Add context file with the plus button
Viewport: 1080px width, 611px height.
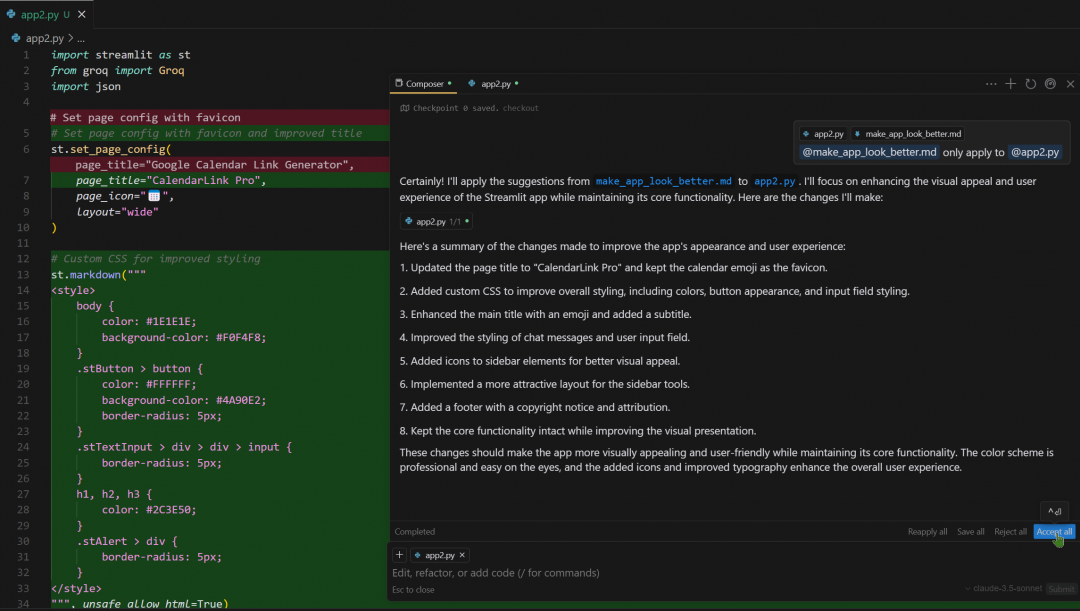(x=399, y=555)
